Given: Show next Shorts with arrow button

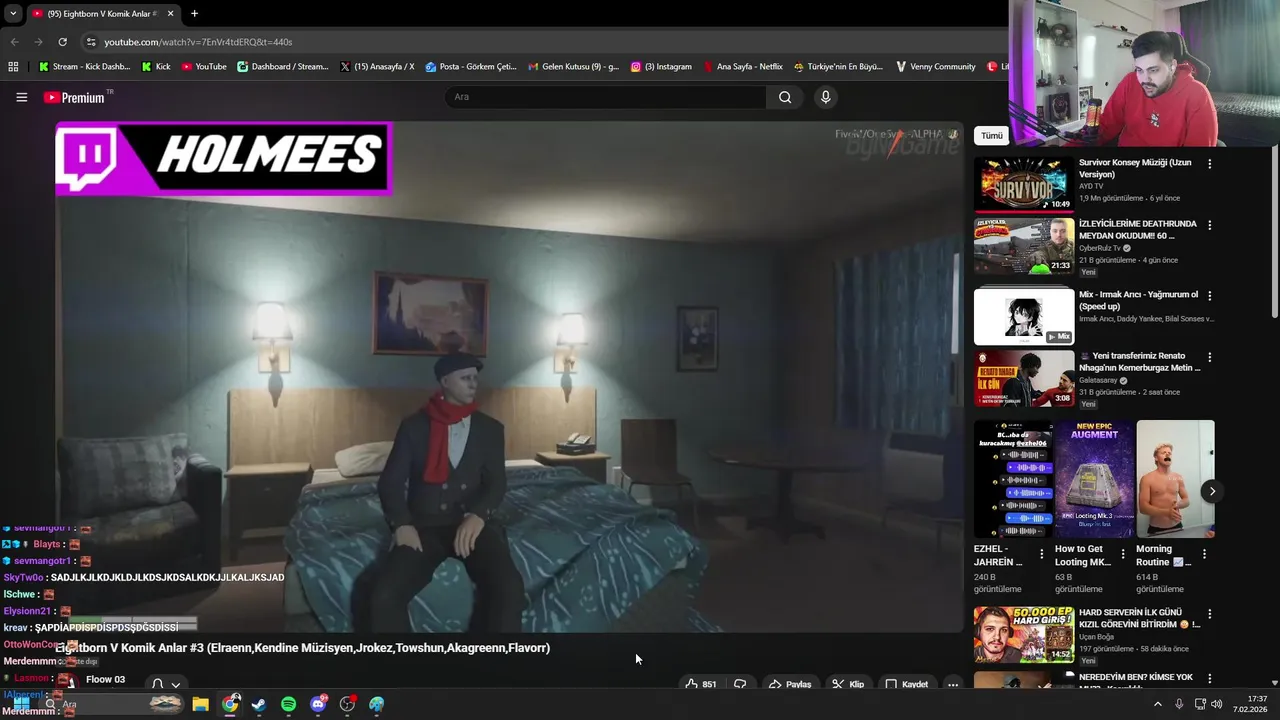Looking at the screenshot, I should [1211, 491].
